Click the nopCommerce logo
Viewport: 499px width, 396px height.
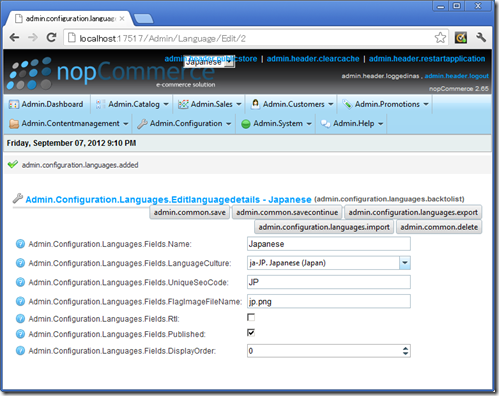110,73
